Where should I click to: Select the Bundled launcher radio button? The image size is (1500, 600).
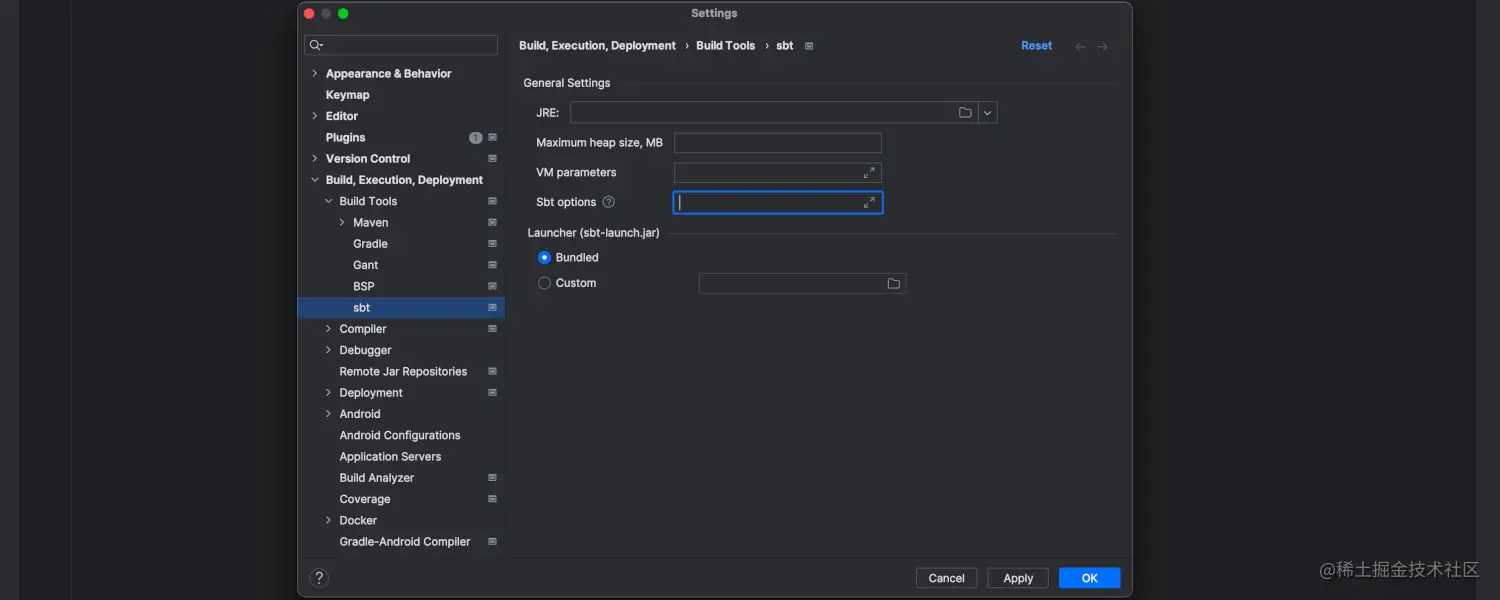(544, 258)
